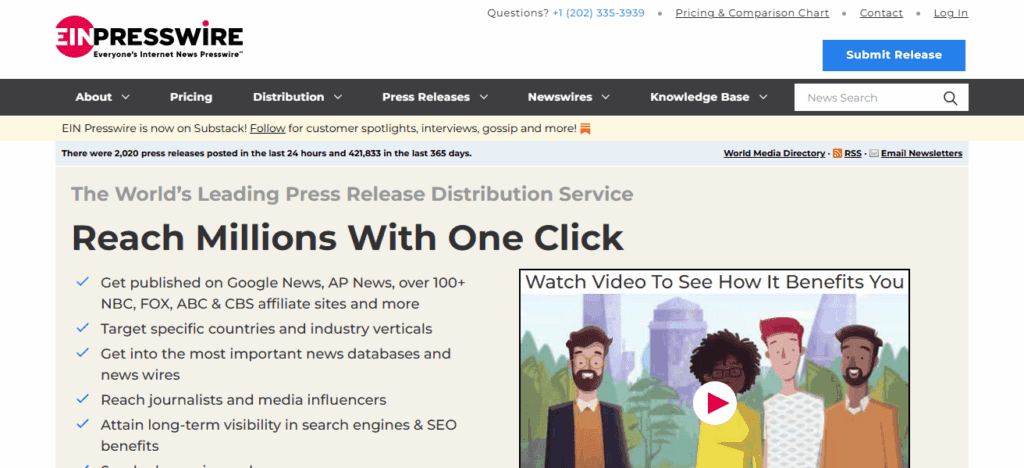The image size is (1024, 468).
Task: Click 'Attain long-term visibility in search engines' text
Action: click(278, 435)
